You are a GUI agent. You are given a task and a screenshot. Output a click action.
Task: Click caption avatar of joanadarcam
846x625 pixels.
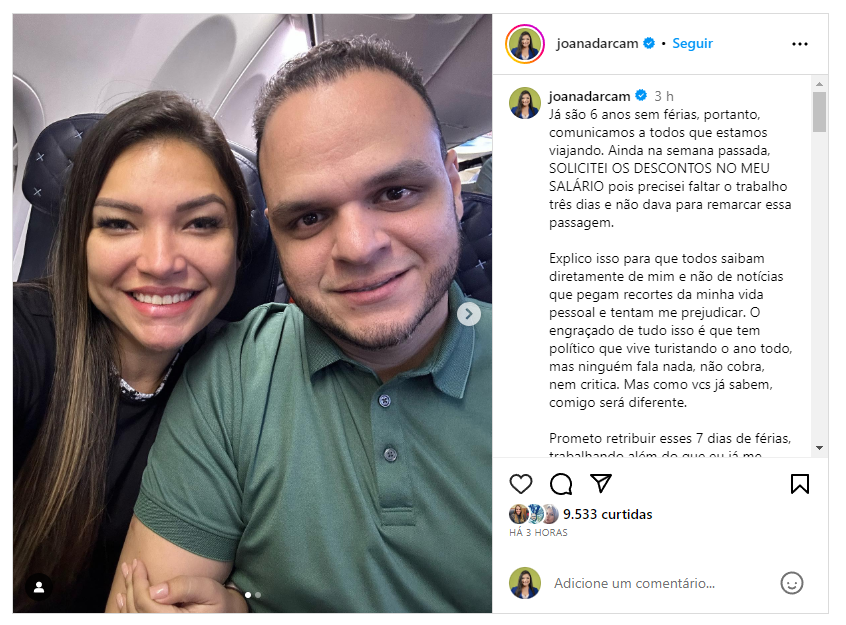[524, 103]
